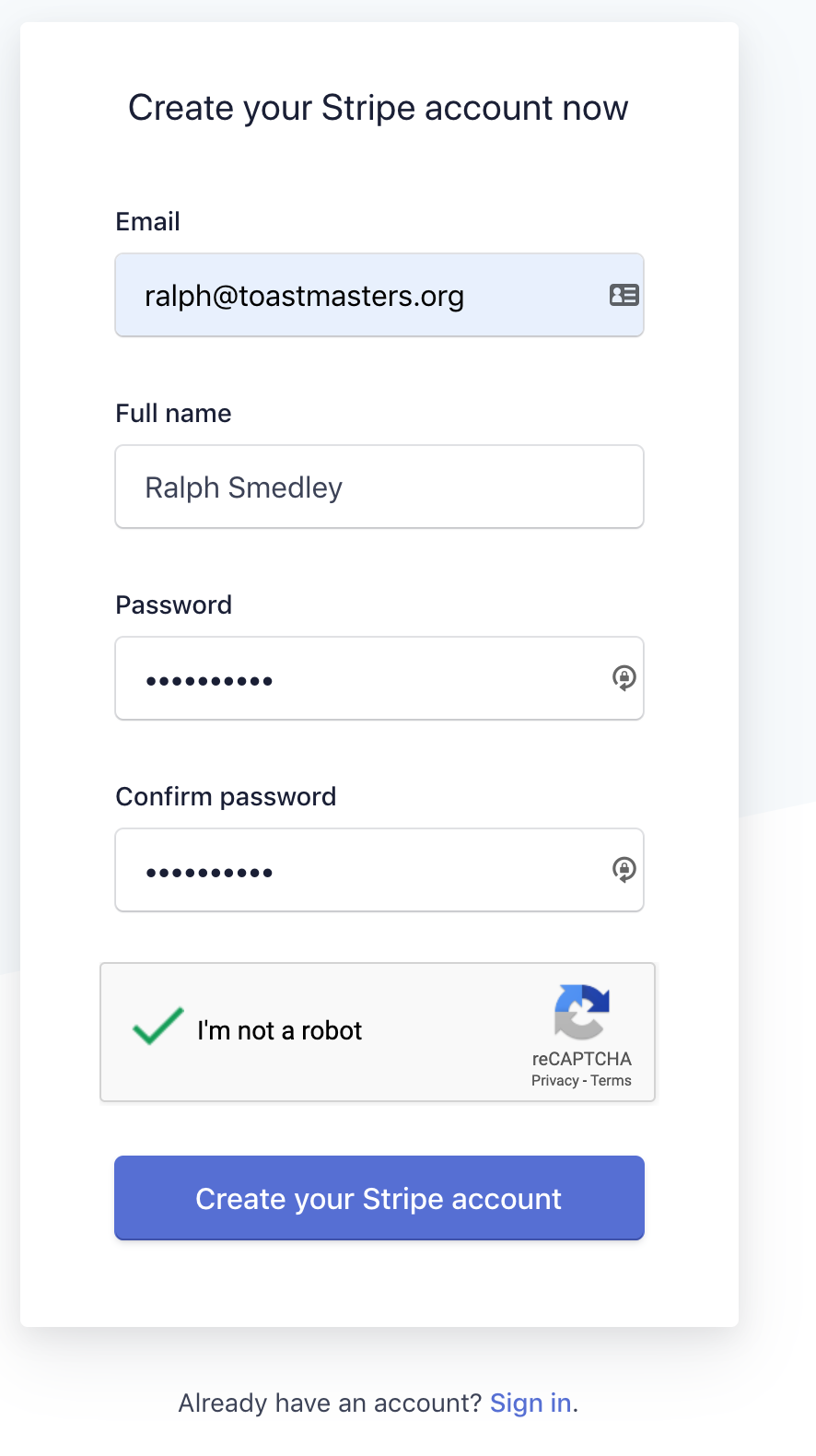Open the reCAPTCHA Terms link

pyautogui.click(x=611, y=1080)
